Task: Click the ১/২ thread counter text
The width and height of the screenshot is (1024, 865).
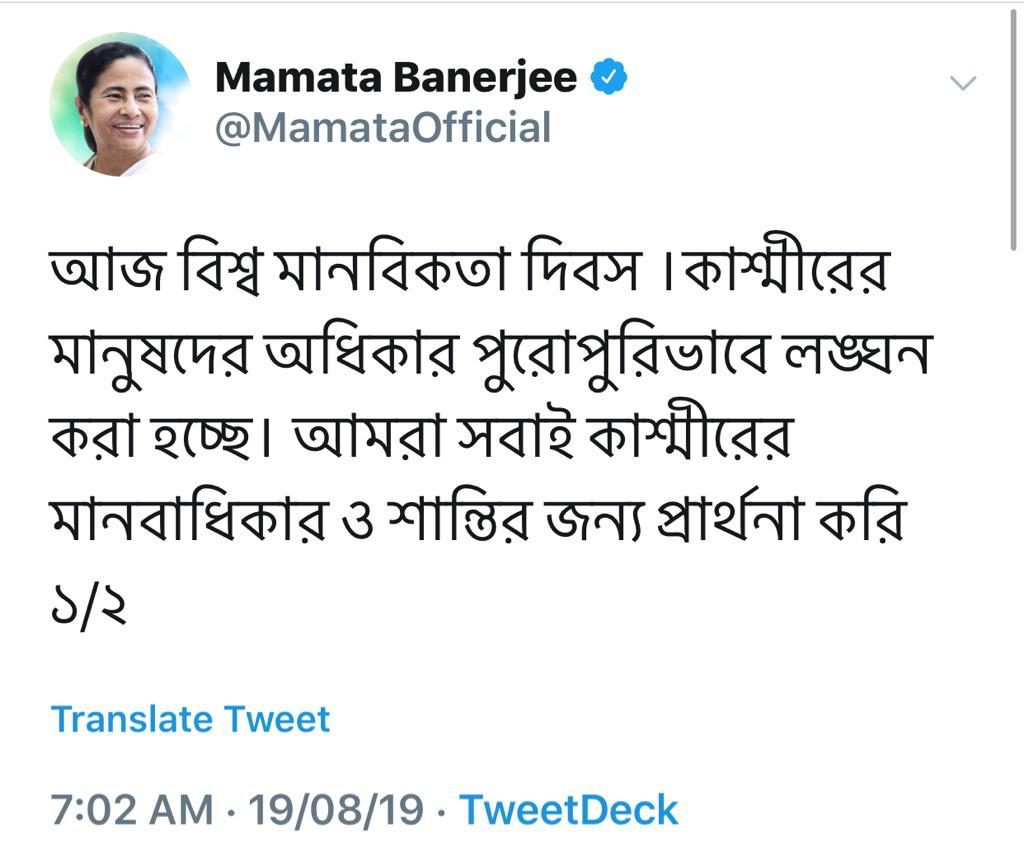Action: [x=88, y=608]
